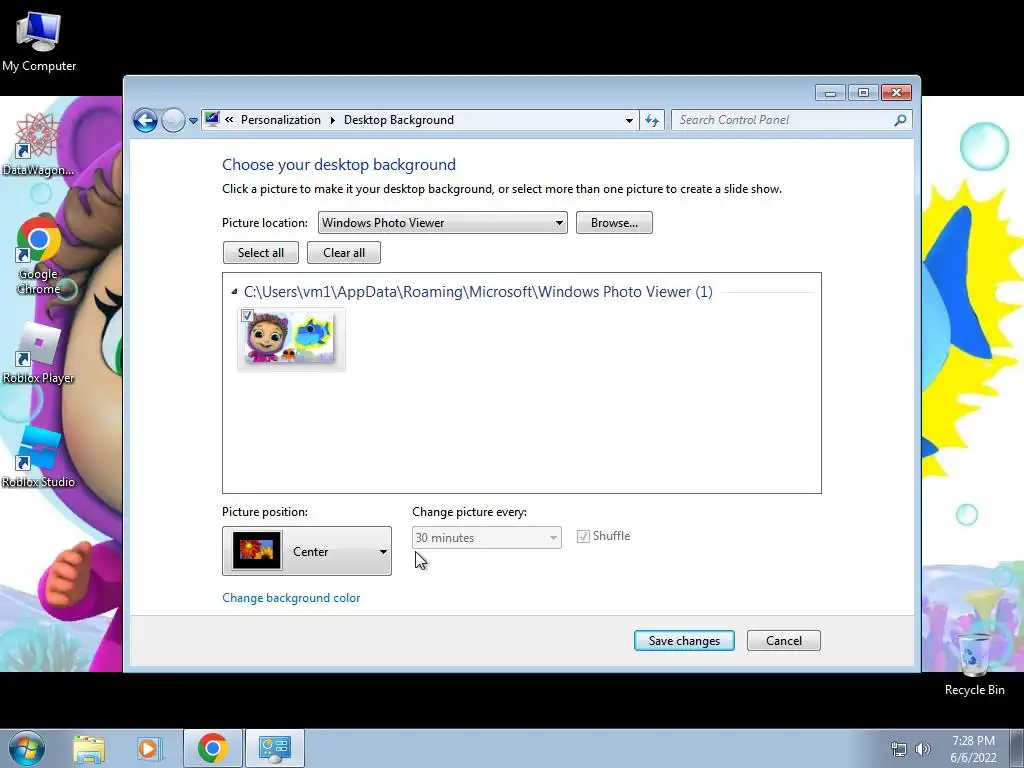Viewport: 1024px width, 768px height.
Task: Open the Picture location dropdown
Action: click(442, 223)
